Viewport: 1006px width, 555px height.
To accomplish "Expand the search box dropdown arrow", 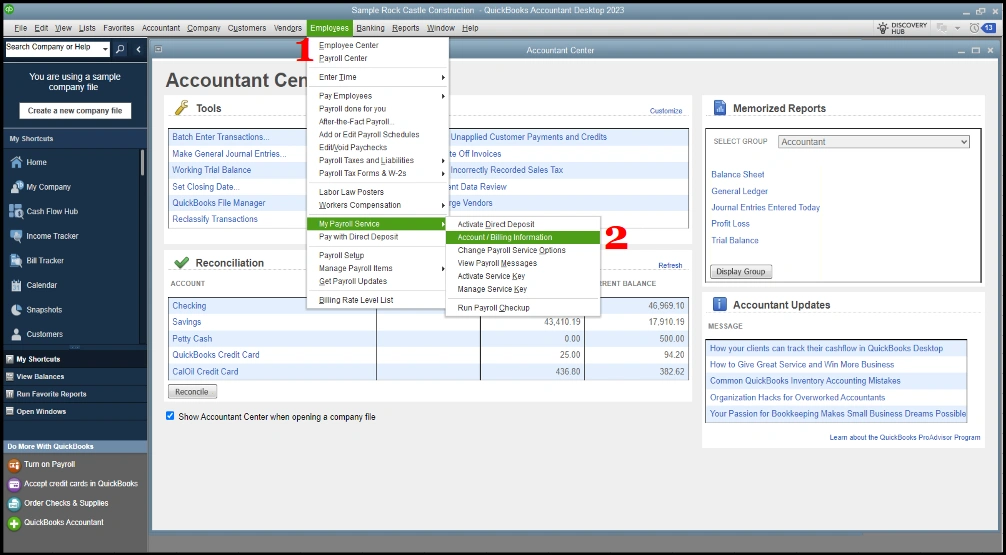I will click(x=105, y=48).
